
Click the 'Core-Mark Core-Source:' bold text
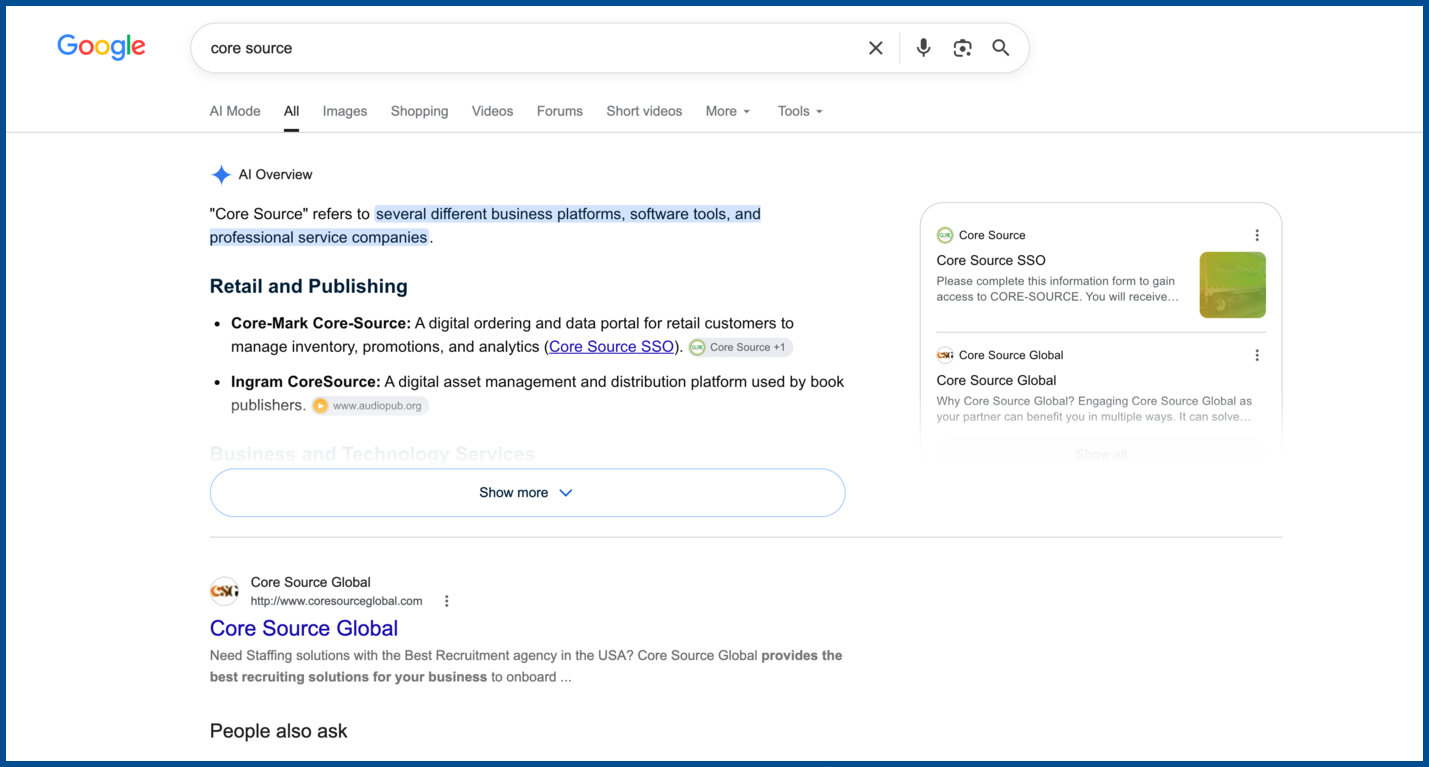point(321,323)
